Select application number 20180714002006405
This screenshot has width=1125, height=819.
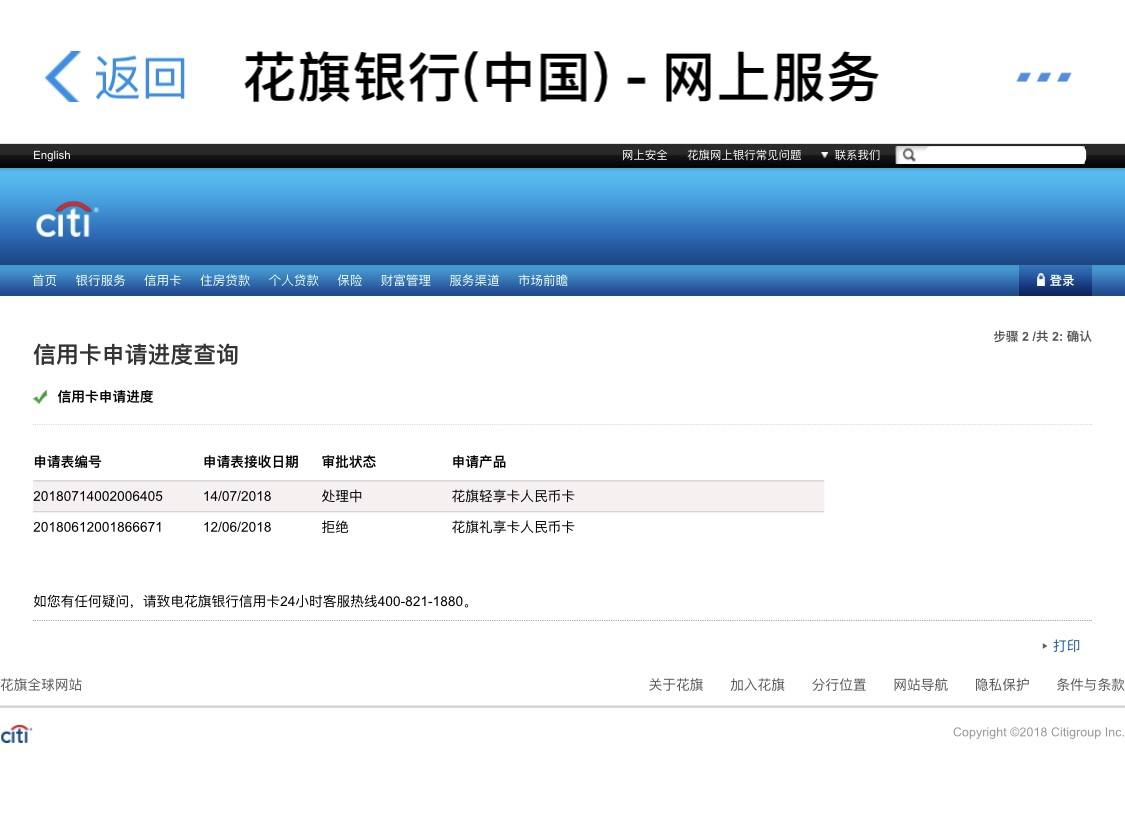[98, 496]
